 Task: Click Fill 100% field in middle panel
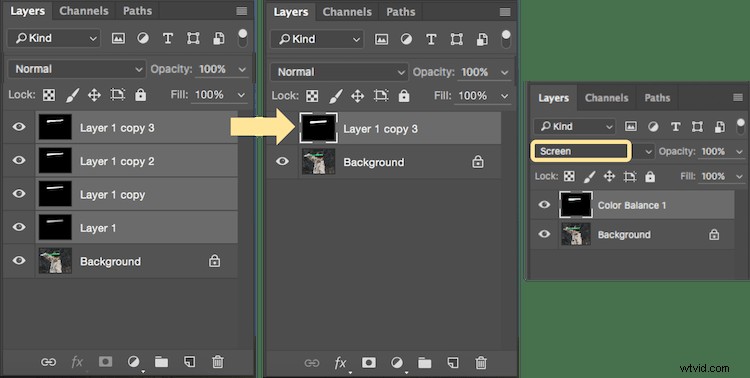(473, 96)
